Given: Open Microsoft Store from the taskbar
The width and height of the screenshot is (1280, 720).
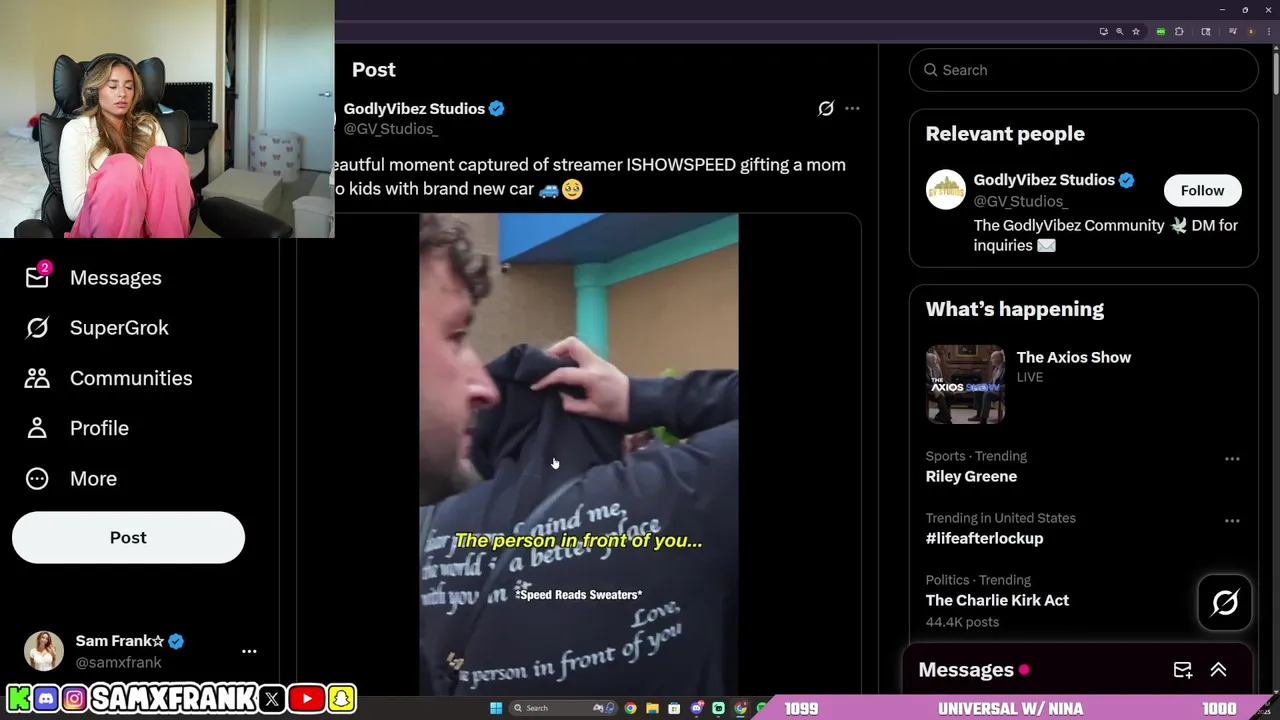Looking at the screenshot, I should (674, 708).
